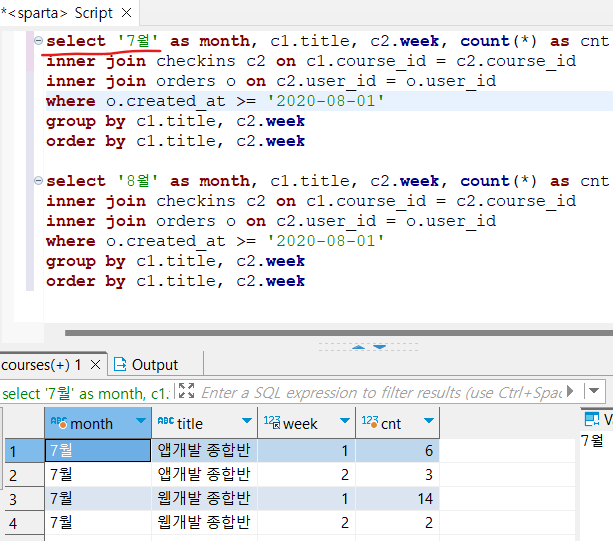Click the '7월' month cell in row 2
The height and width of the screenshot is (541, 613).
click(98, 475)
